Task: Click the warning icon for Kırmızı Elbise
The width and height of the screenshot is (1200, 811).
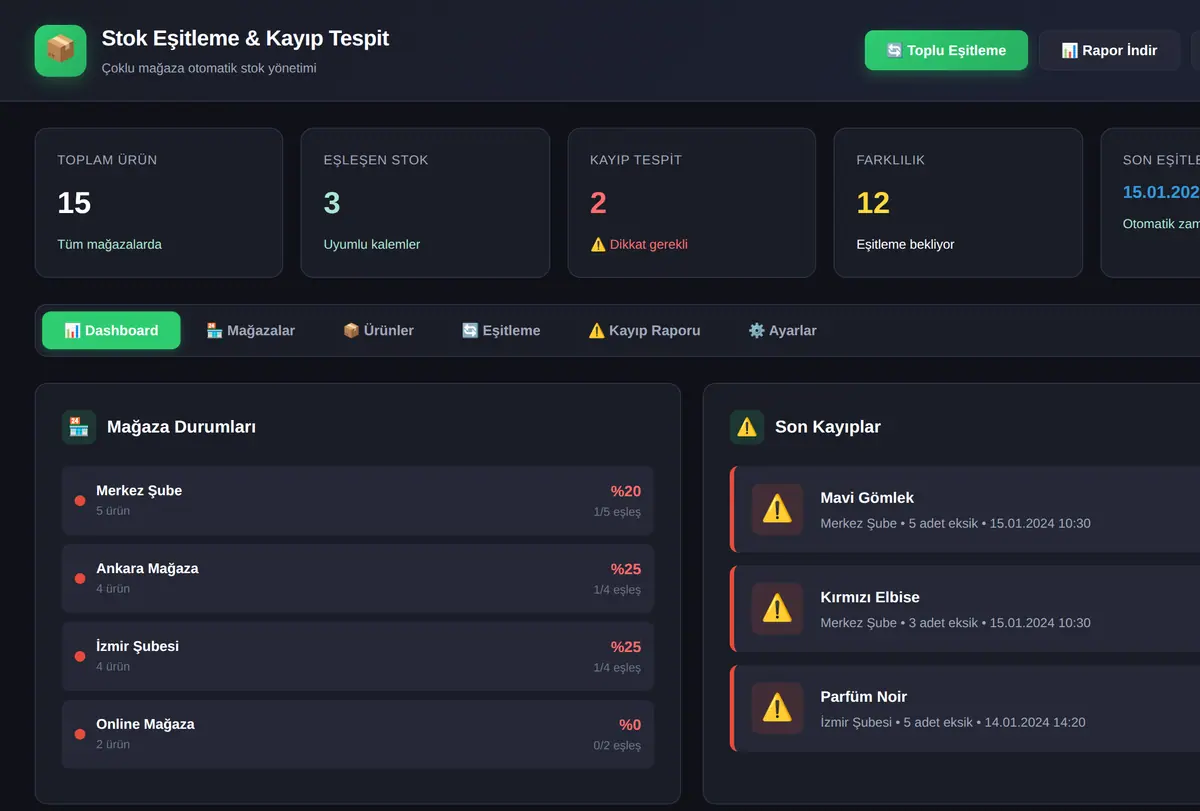Action: point(777,608)
